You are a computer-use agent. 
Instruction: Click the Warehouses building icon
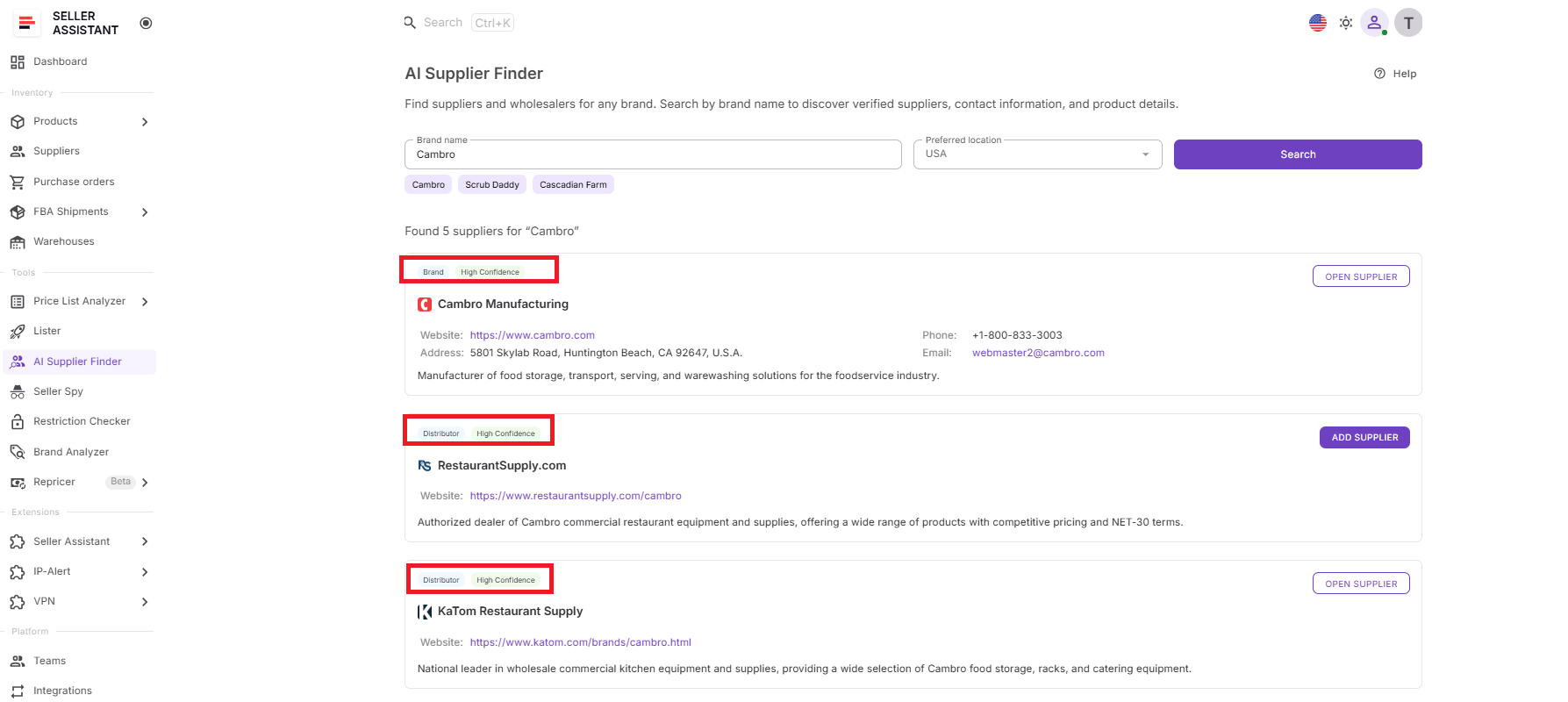click(x=18, y=242)
